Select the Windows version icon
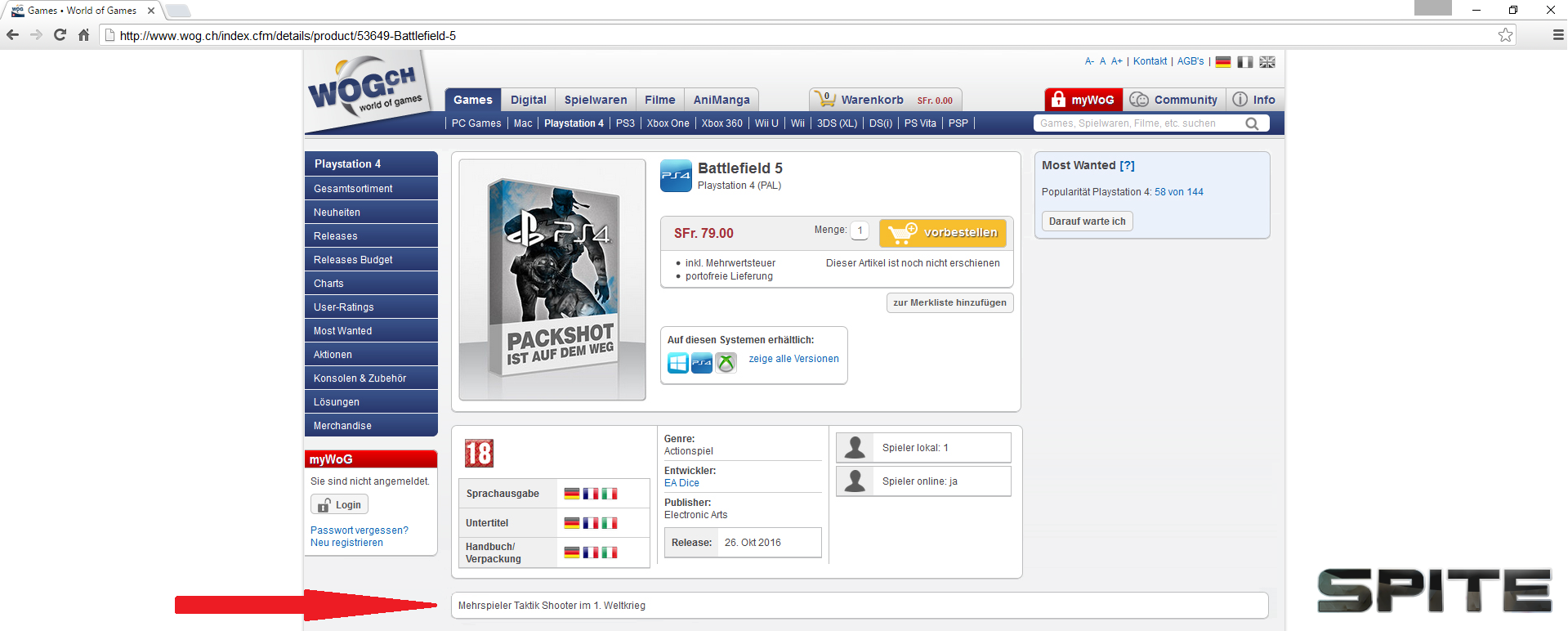 point(678,363)
